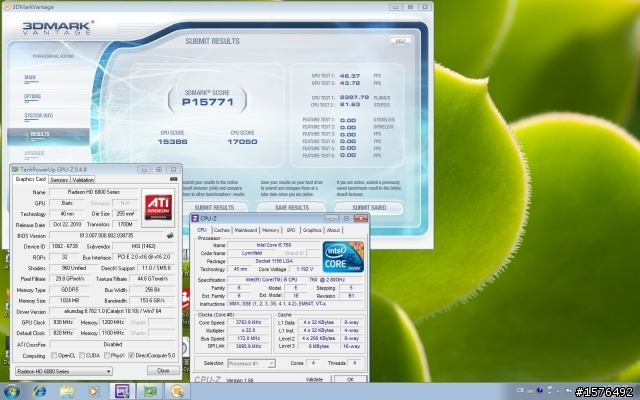Image resolution: width=640 pixels, height=400 pixels.
Task: Click the Intel Core i5 760 name field
Action: [273, 245]
